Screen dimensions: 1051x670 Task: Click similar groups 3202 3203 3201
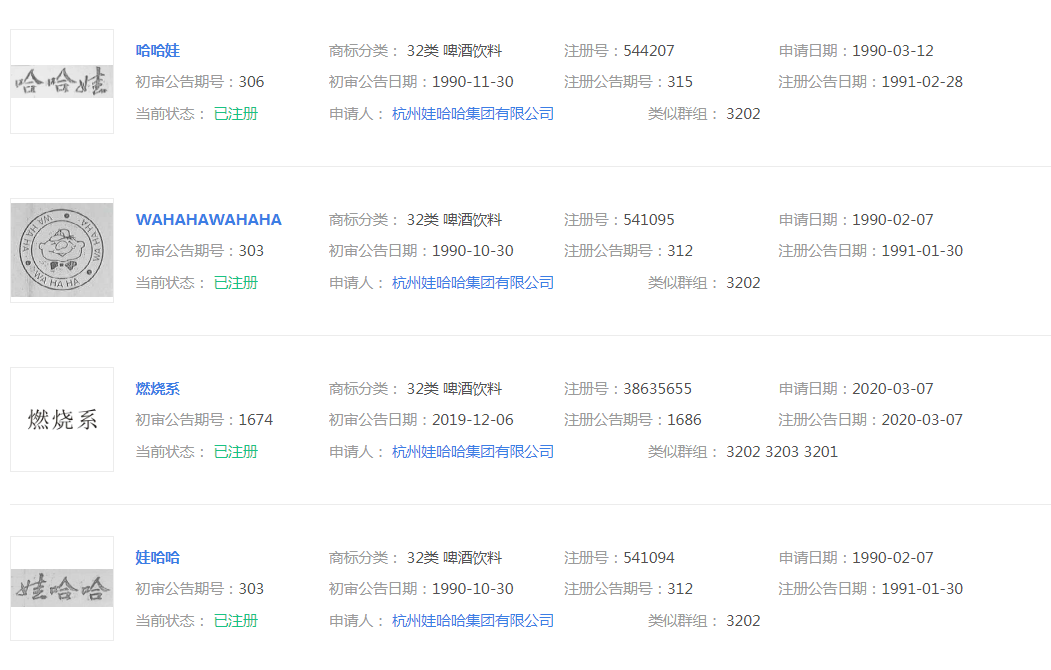[x=782, y=452]
